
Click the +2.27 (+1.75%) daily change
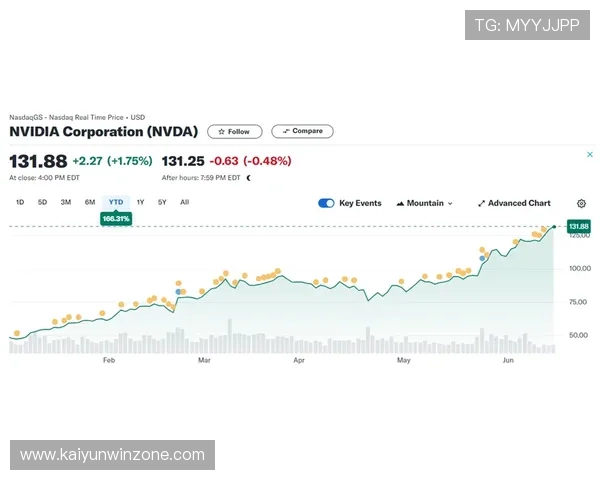coord(112,161)
